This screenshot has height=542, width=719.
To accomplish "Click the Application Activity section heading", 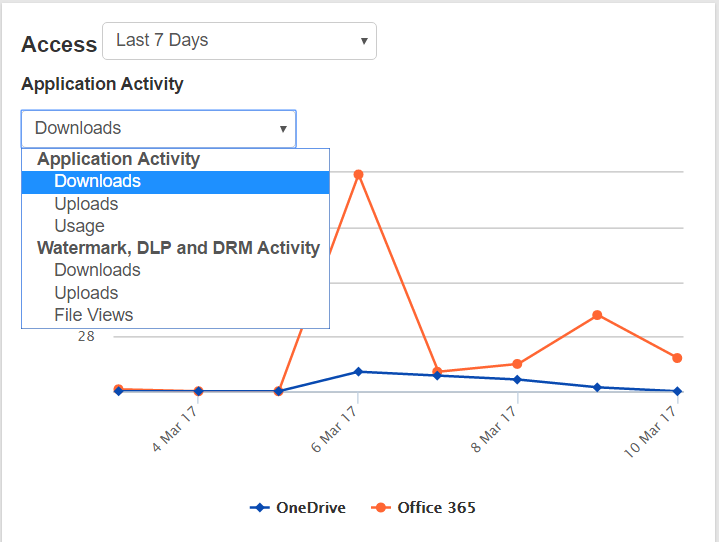I will (x=102, y=84).
